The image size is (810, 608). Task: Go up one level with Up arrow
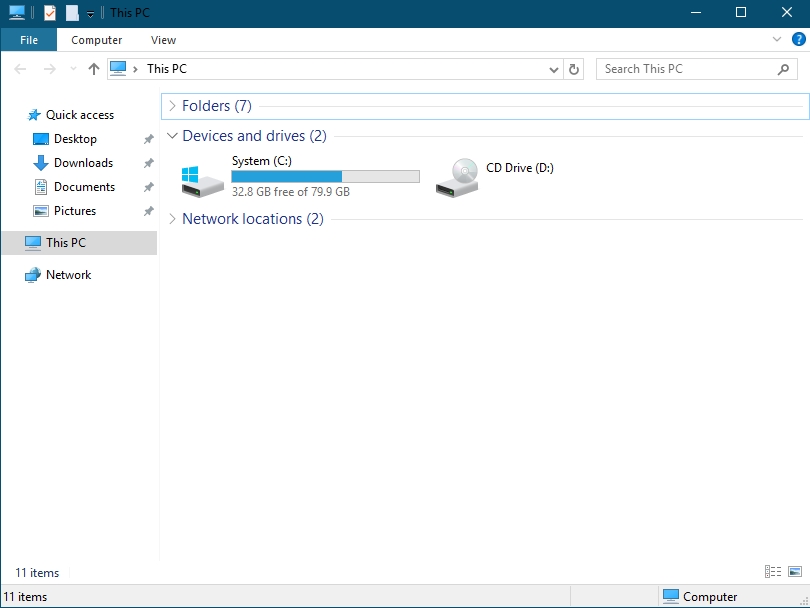point(94,69)
